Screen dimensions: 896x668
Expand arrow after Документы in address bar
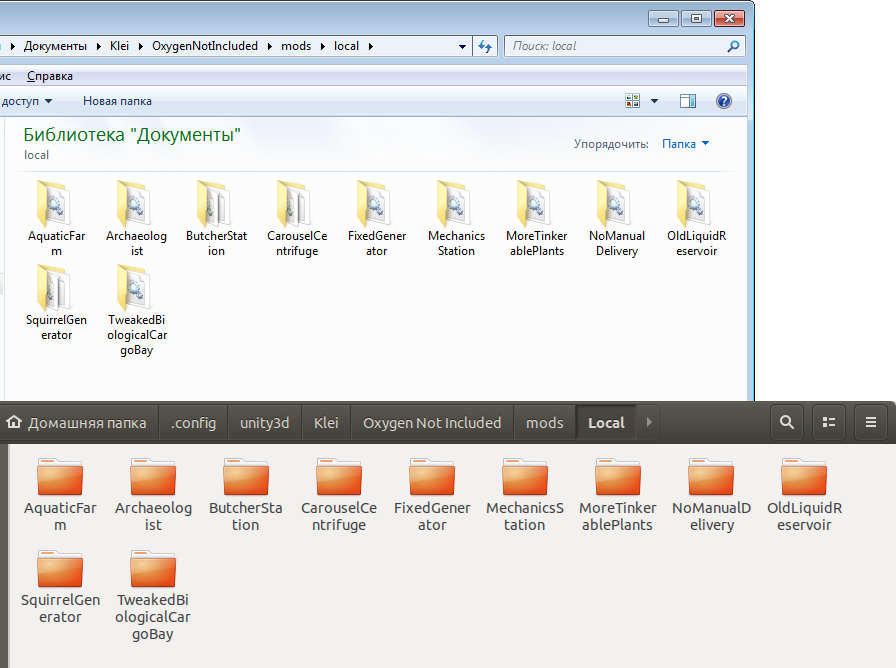pyautogui.click(x=98, y=46)
